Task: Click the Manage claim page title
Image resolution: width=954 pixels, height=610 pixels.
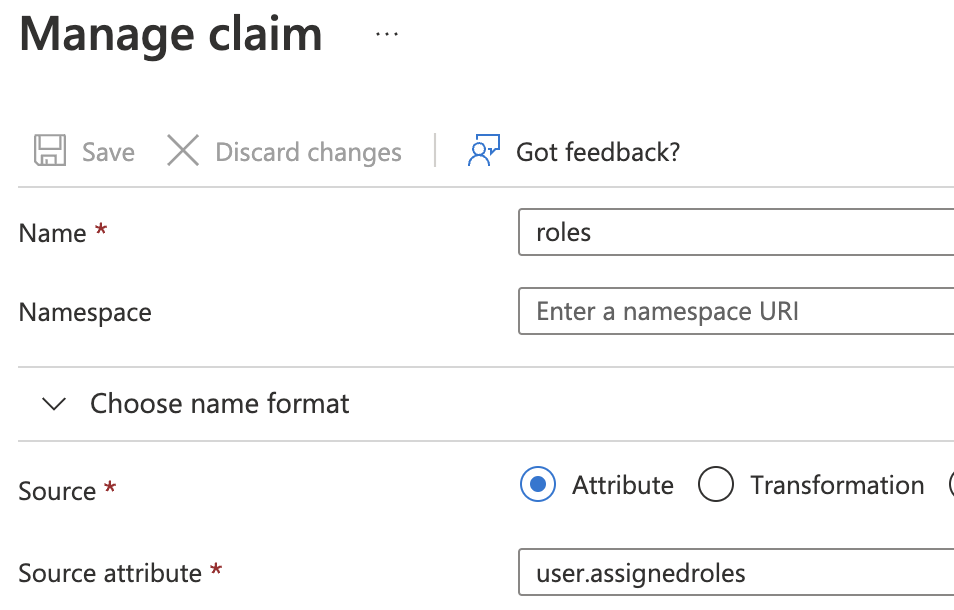Action: coord(171,35)
